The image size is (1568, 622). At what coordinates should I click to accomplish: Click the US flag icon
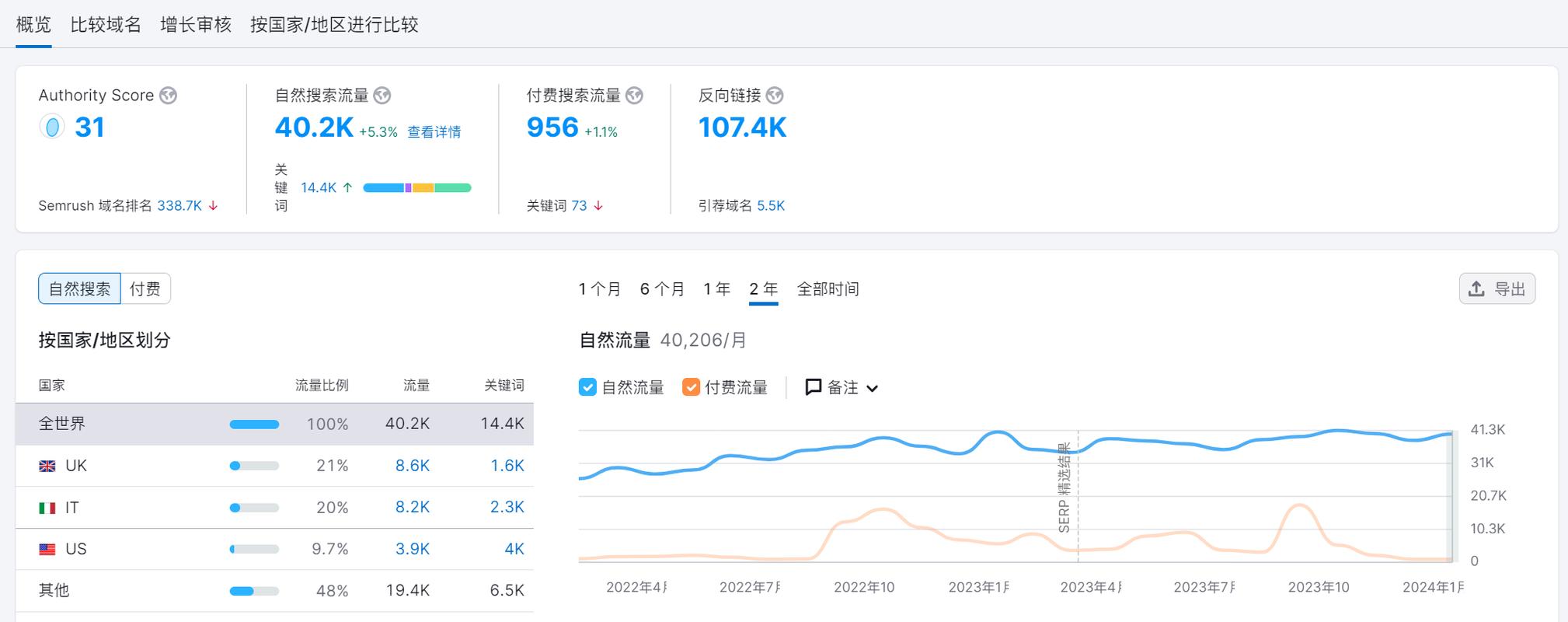click(x=47, y=549)
